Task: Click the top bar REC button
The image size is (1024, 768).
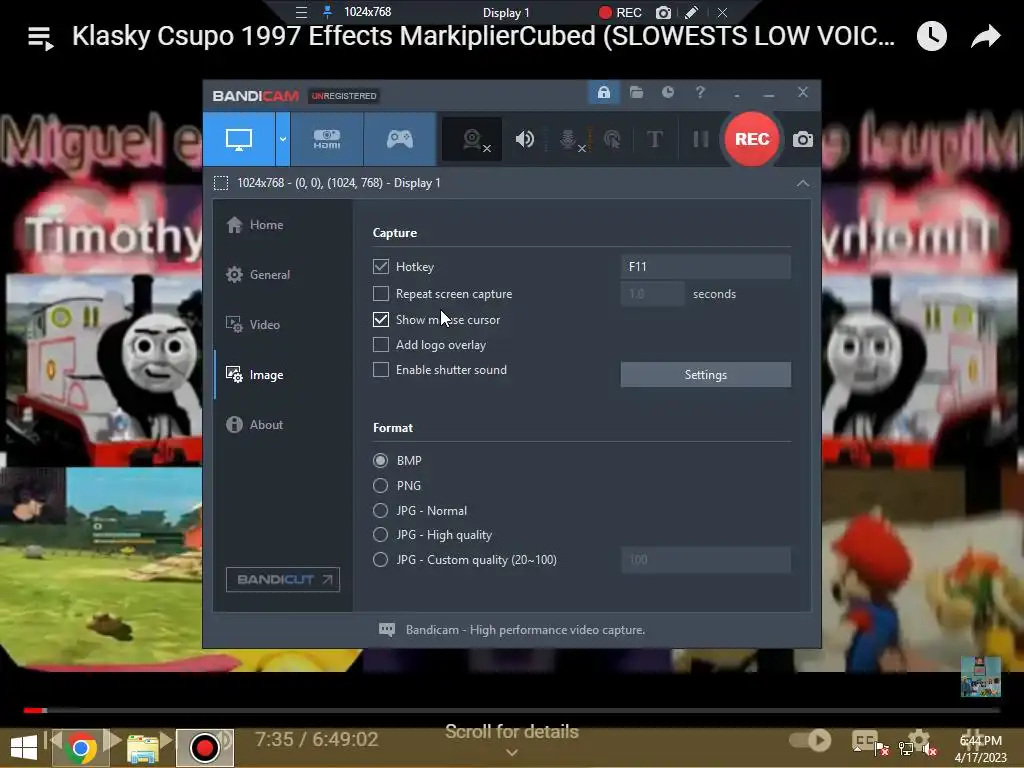Action: tap(620, 12)
